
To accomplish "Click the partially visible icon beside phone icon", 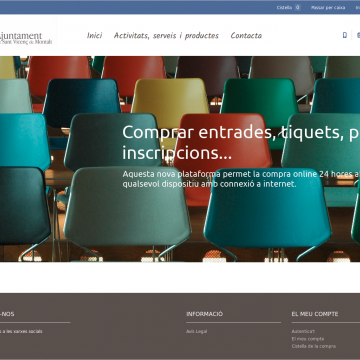I will click(358, 35).
